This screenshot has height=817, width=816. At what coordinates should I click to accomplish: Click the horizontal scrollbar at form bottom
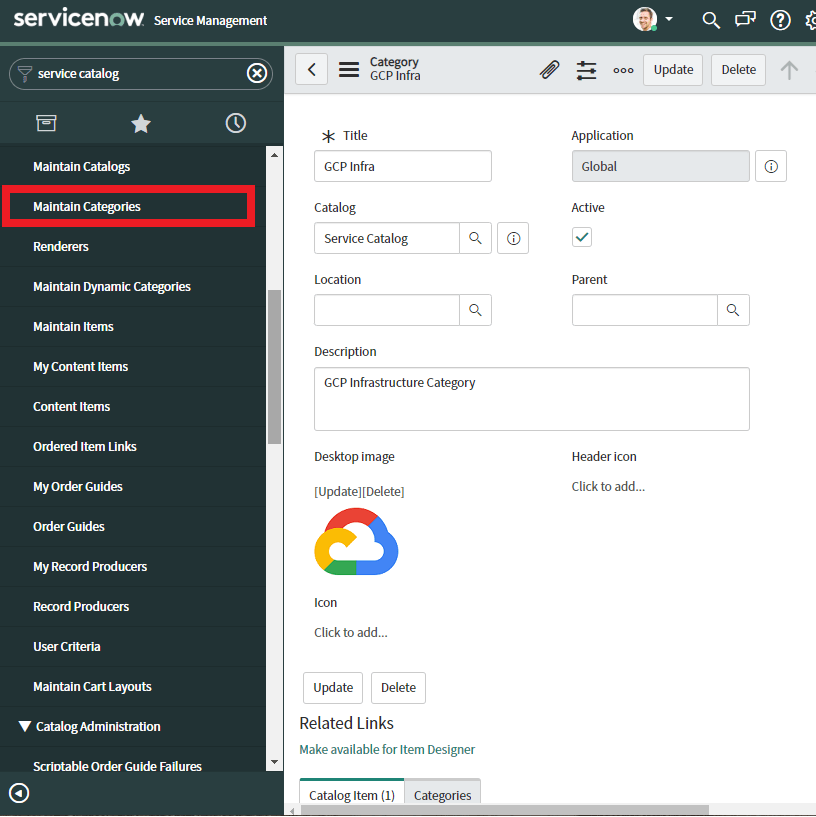click(504, 810)
